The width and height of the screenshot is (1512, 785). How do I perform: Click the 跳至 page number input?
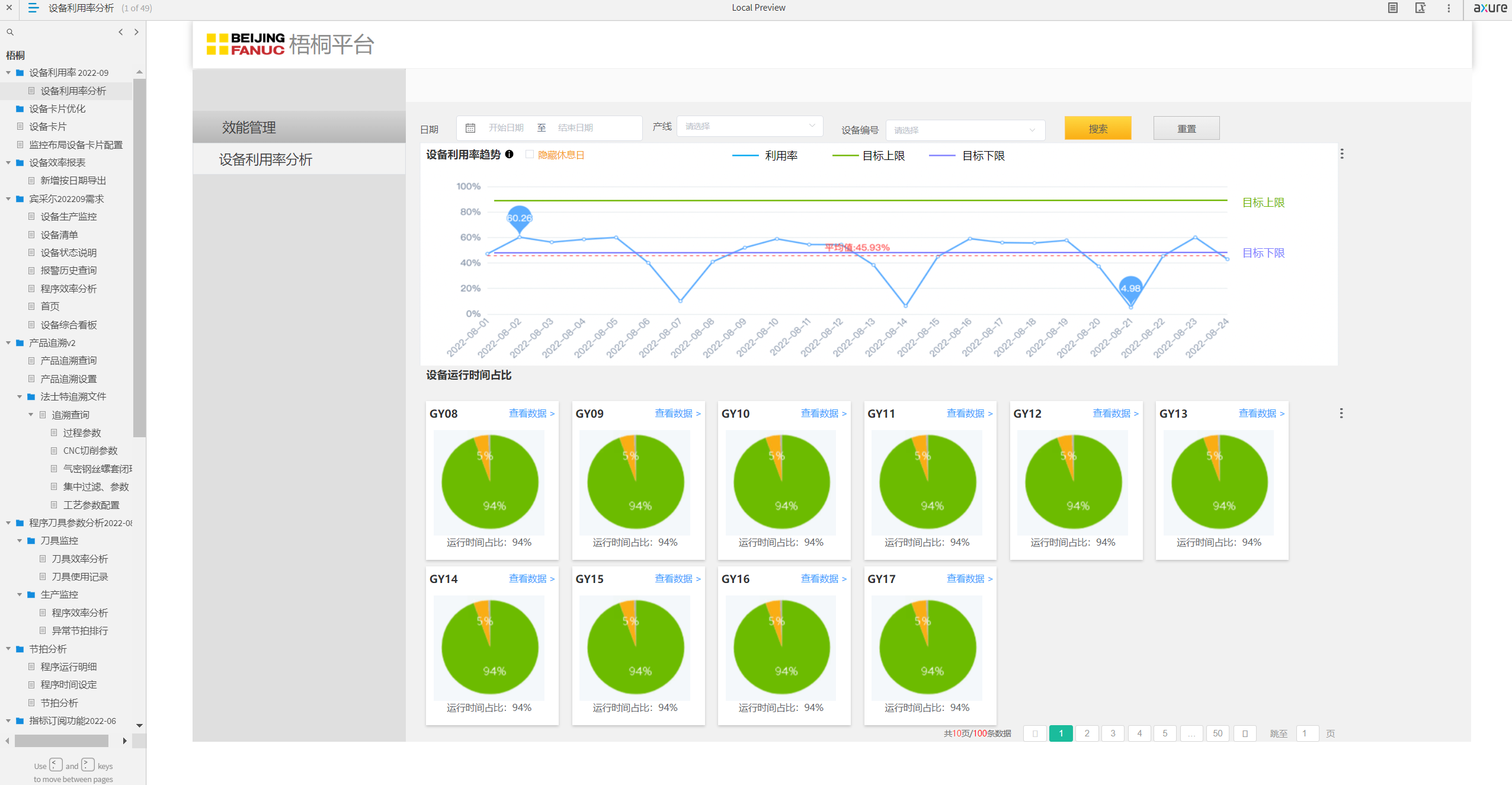point(1307,733)
